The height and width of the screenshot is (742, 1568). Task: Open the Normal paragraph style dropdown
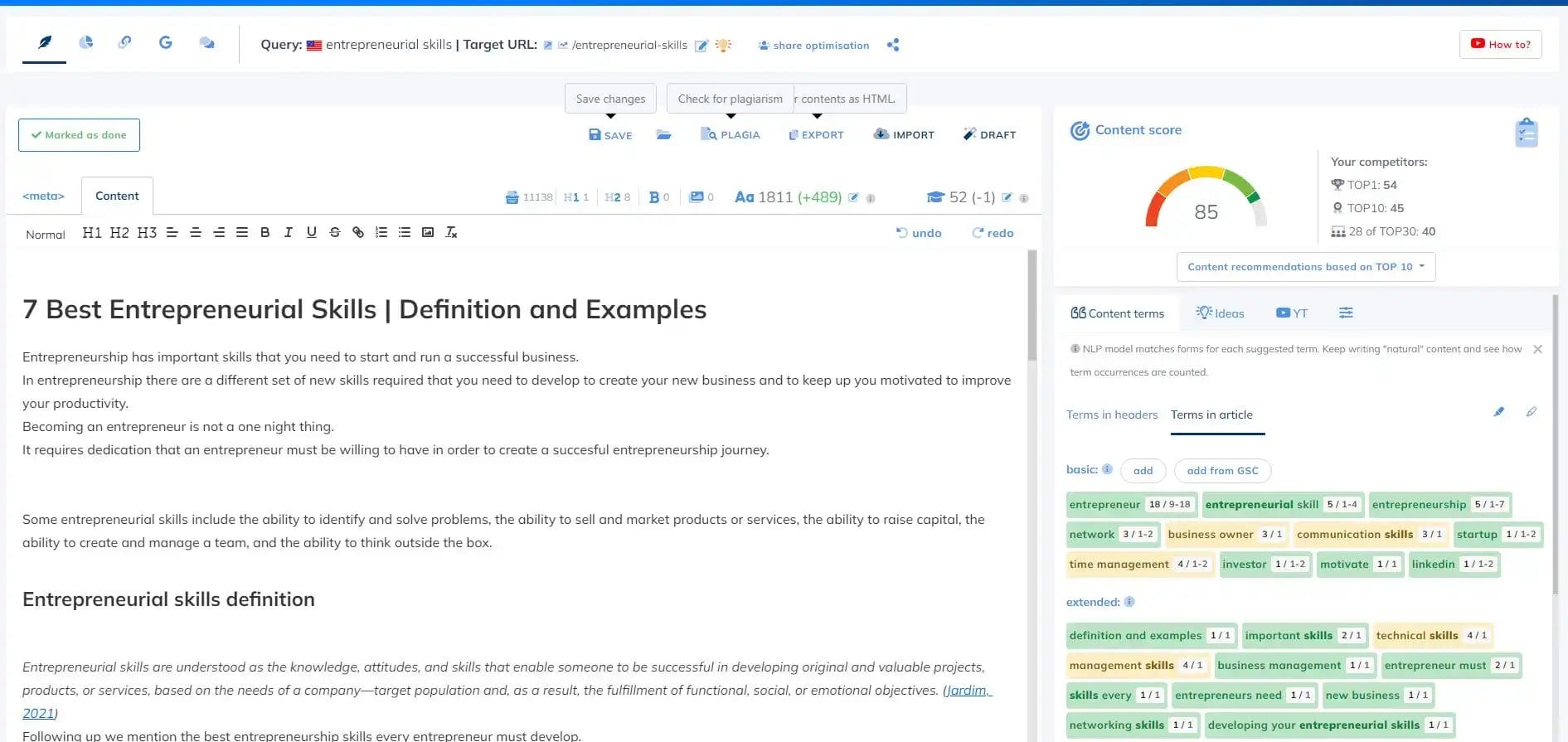click(45, 235)
